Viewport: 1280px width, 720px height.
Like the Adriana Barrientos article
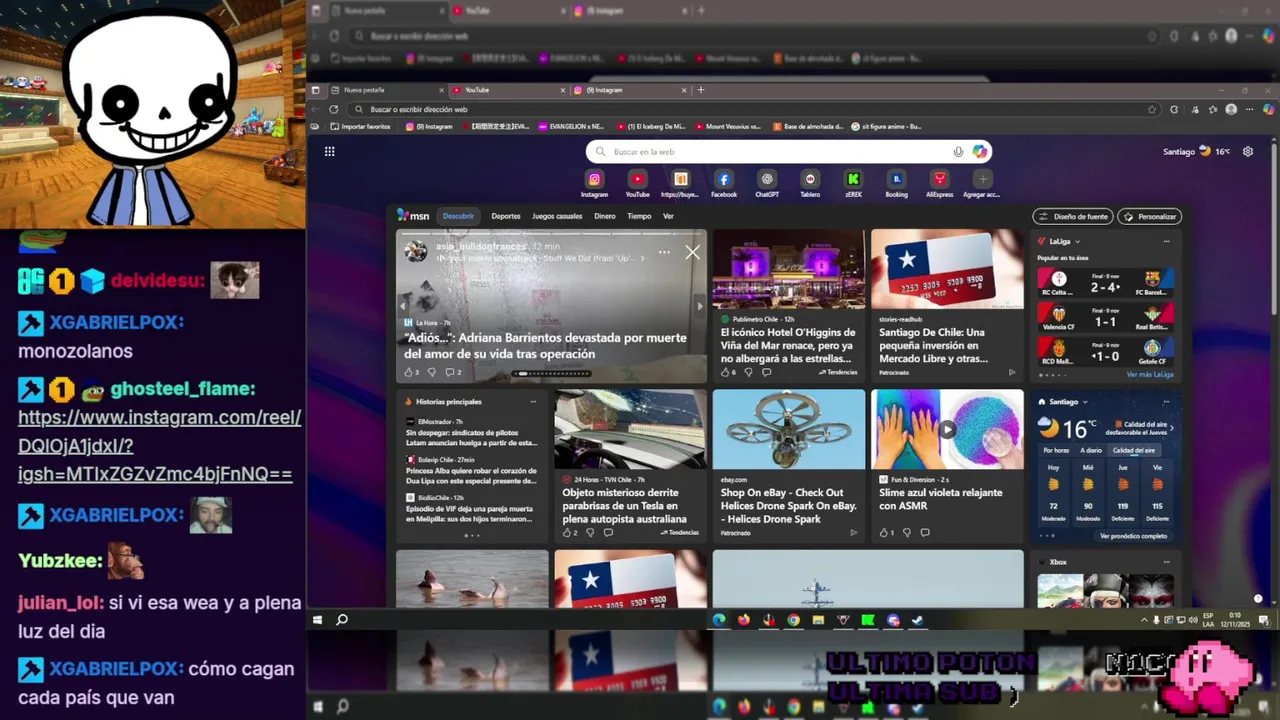coord(408,372)
